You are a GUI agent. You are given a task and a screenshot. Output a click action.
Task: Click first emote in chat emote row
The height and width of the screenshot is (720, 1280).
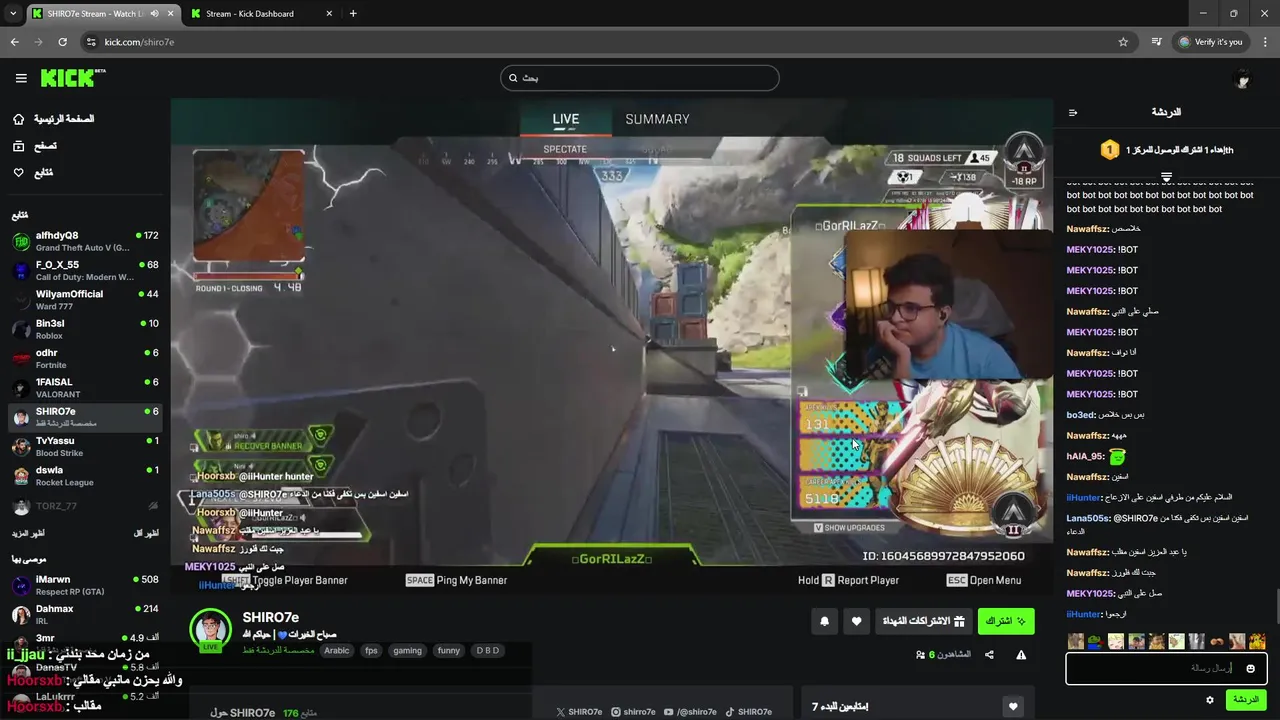(1076, 641)
